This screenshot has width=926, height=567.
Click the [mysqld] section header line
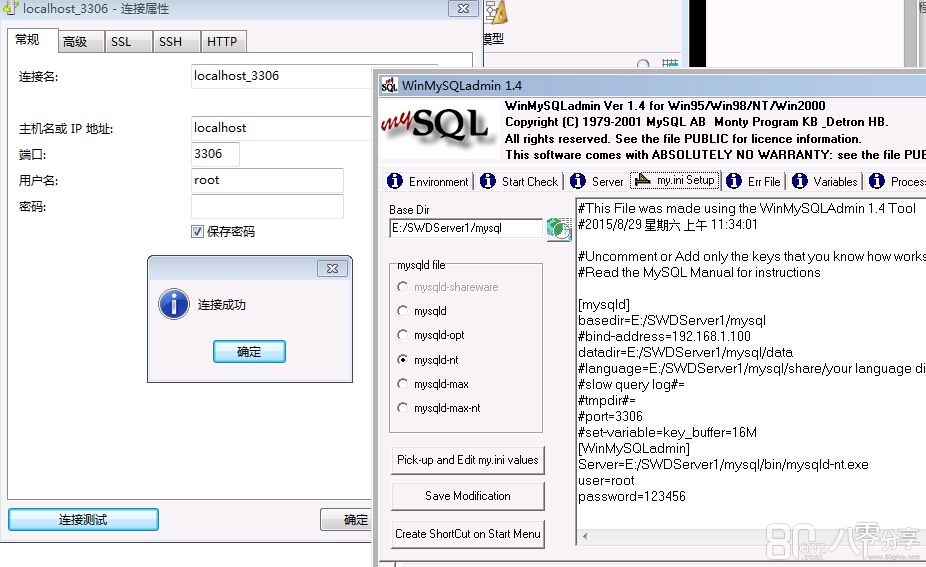[x=604, y=305]
